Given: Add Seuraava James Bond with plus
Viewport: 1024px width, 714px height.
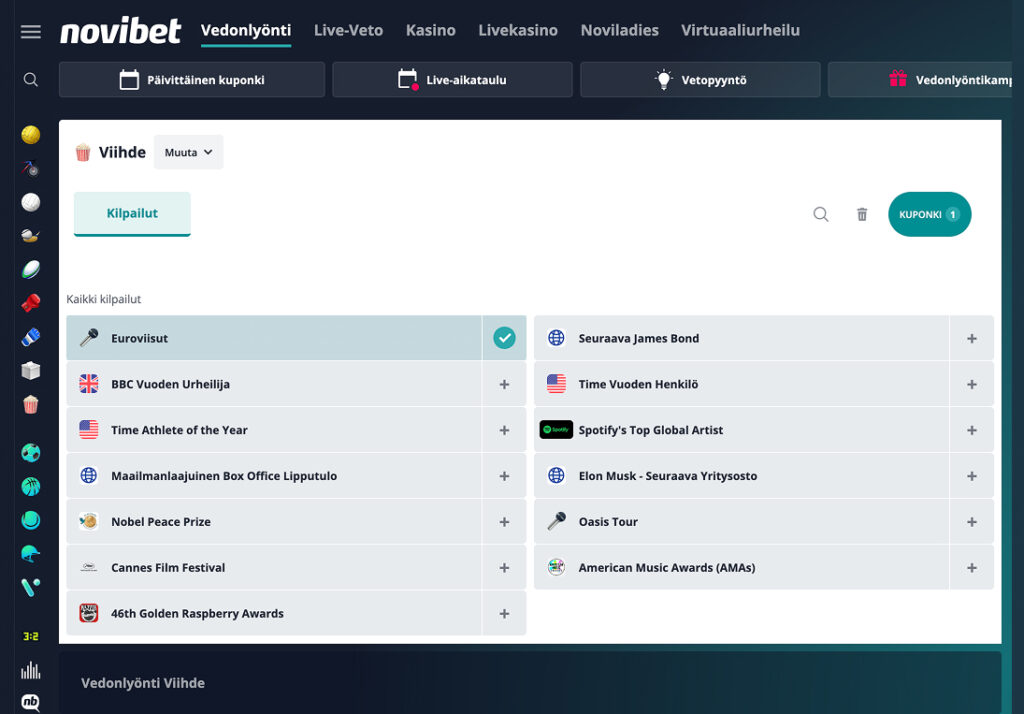Looking at the screenshot, I should 971,338.
